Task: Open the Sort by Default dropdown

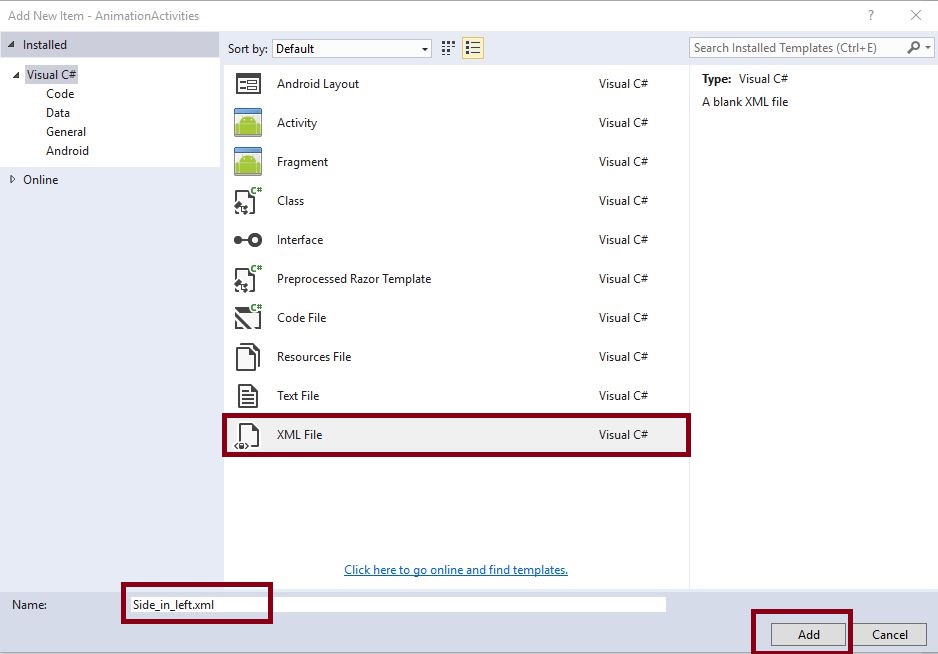Action: point(352,48)
